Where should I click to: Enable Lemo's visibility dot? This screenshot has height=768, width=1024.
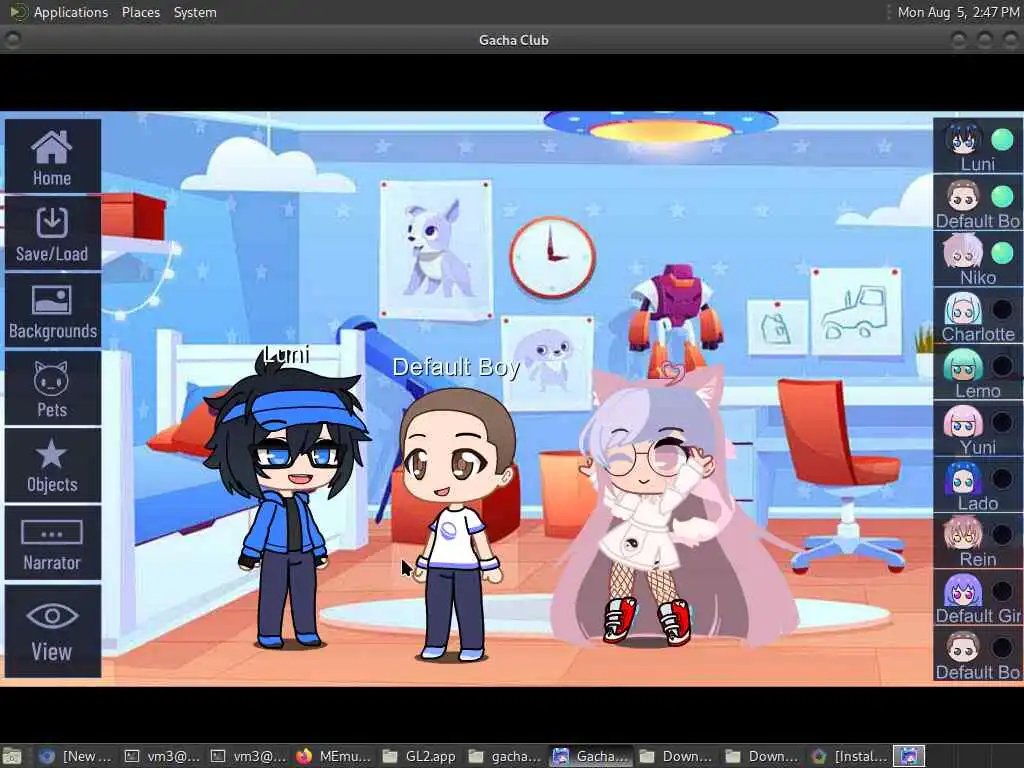tap(1002, 366)
